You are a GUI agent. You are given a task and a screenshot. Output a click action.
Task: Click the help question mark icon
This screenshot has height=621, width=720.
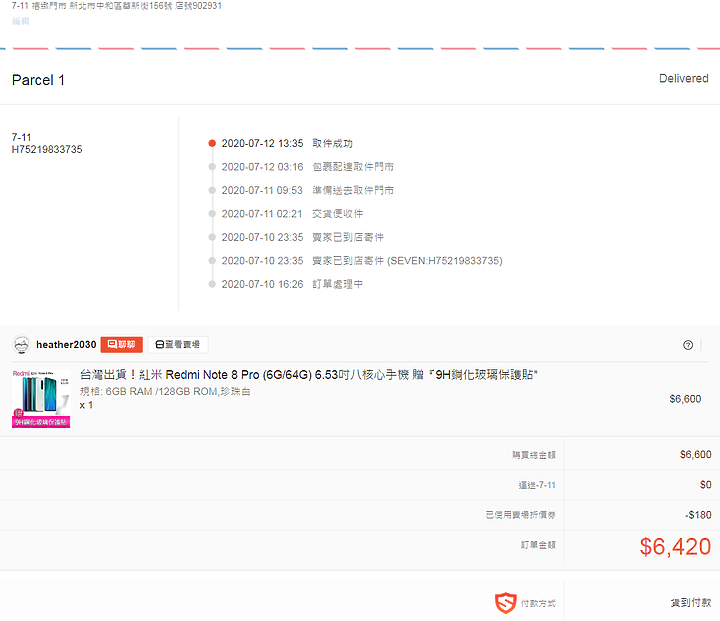687,345
